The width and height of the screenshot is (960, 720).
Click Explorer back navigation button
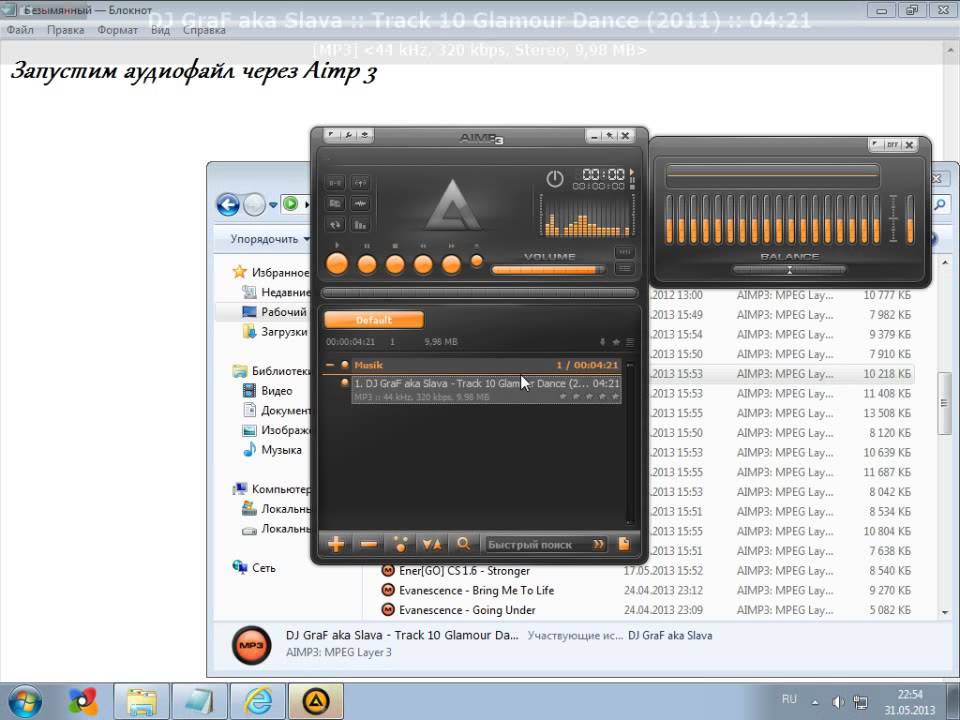coord(228,204)
